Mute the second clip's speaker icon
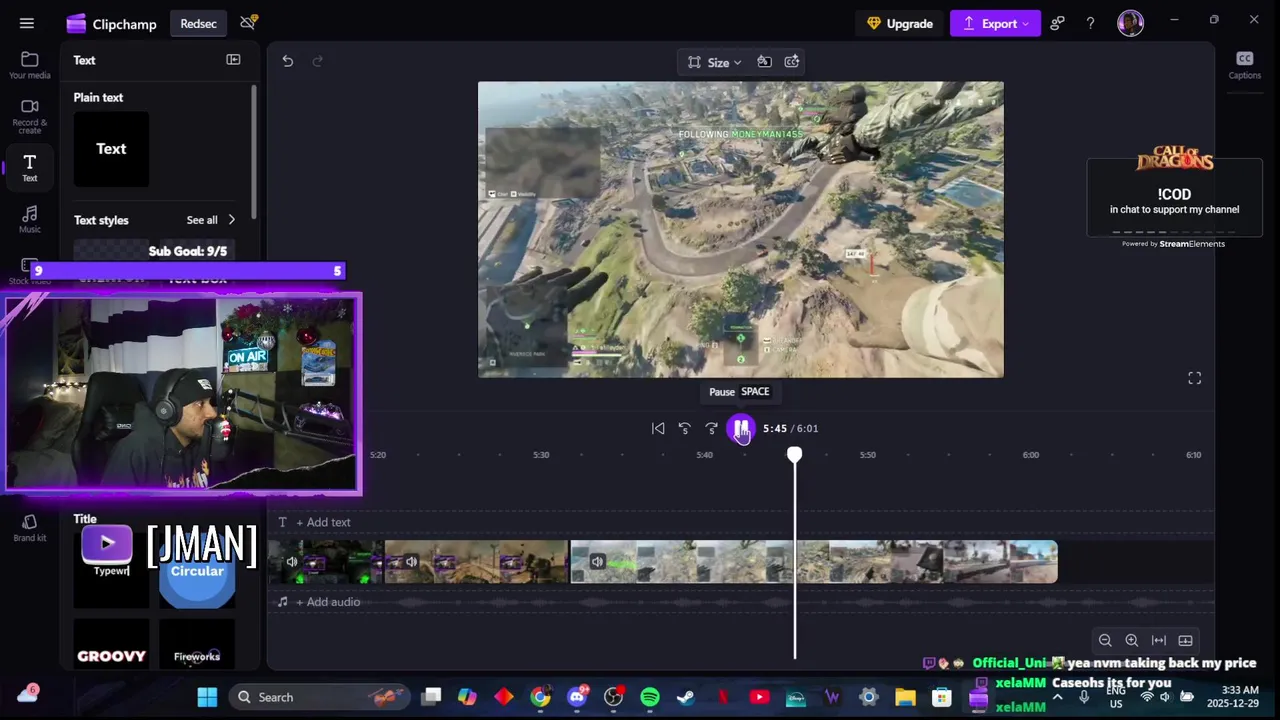This screenshot has height=720, width=1280. pyautogui.click(x=411, y=562)
